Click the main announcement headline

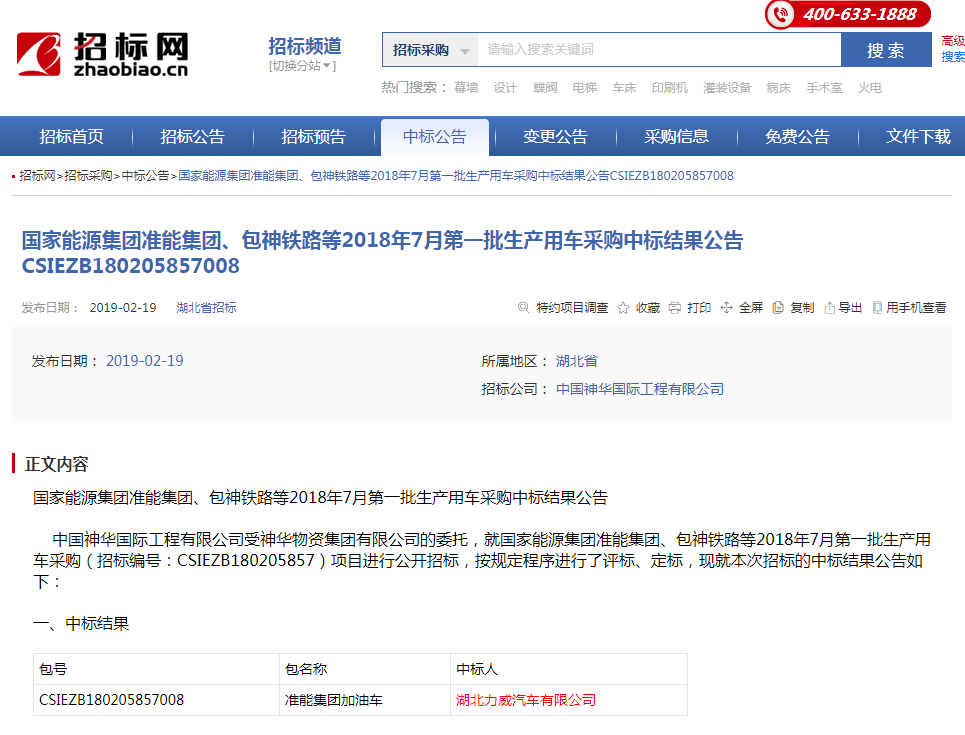(x=382, y=252)
